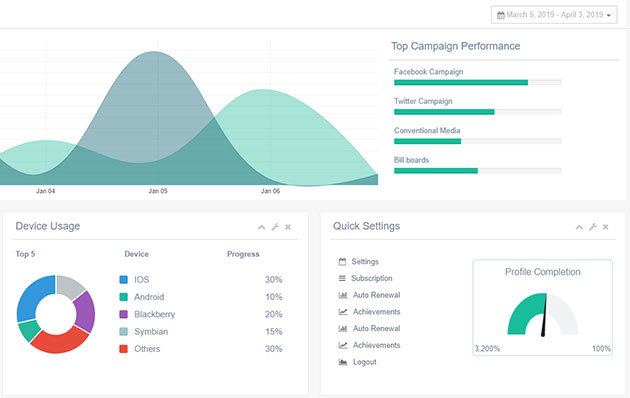The height and width of the screenshot is (398, 630).
Task: Click the Subscription list icon
Action: [x=342, y=278]
